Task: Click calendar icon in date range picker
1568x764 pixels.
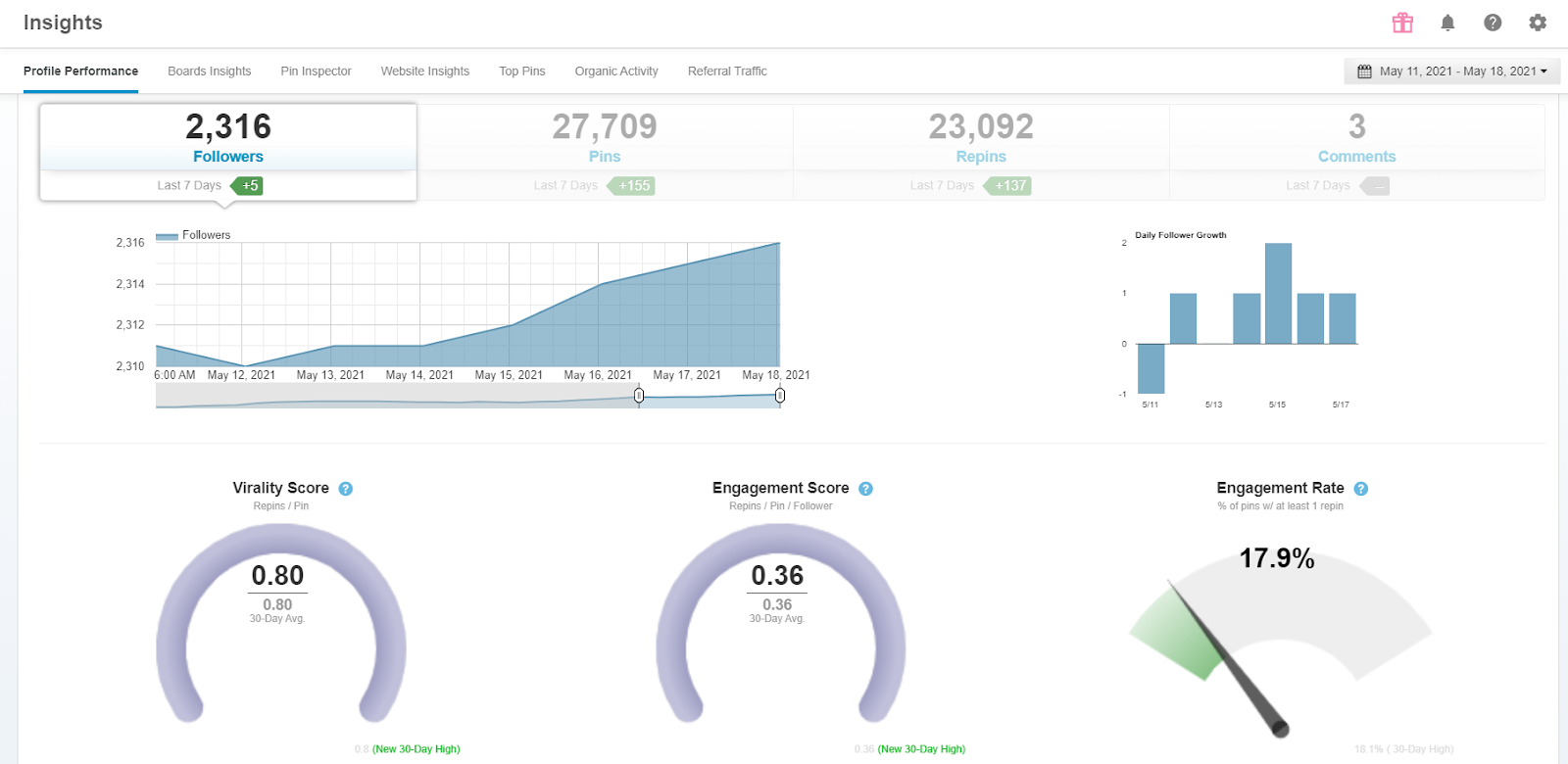Action: point(1364,72)
